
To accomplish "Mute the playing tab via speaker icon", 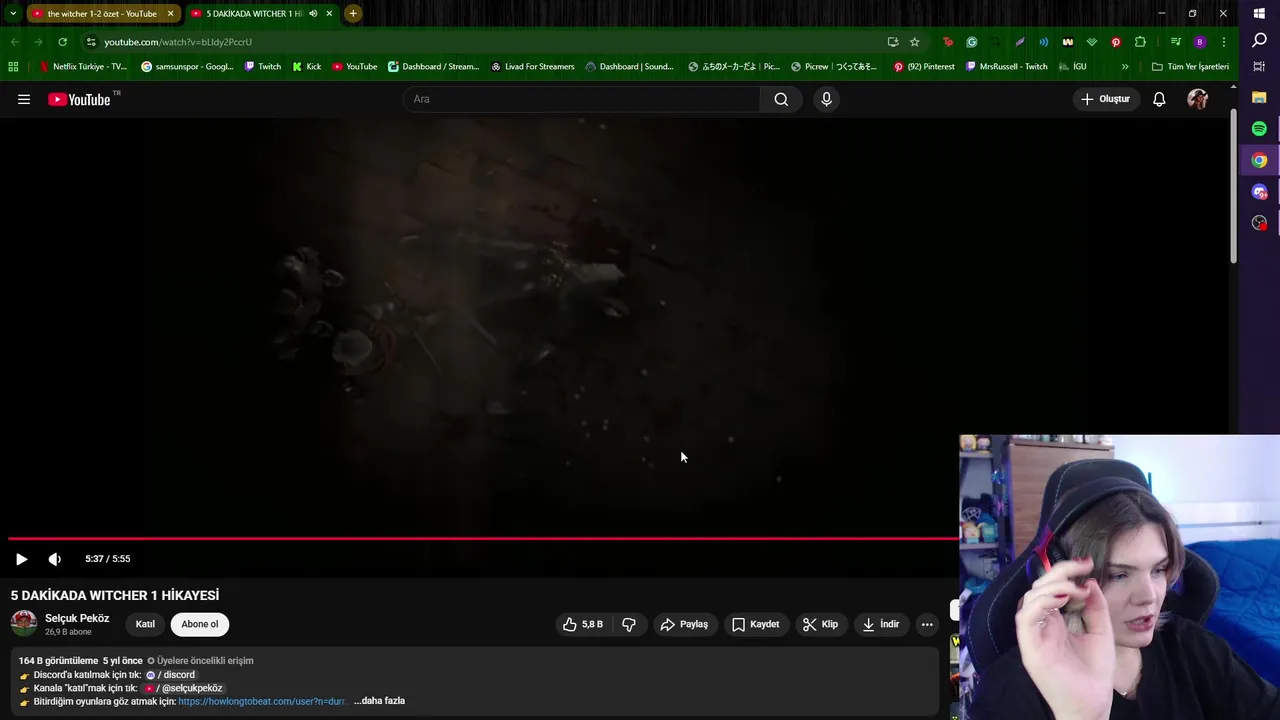I will pos(313,14).
